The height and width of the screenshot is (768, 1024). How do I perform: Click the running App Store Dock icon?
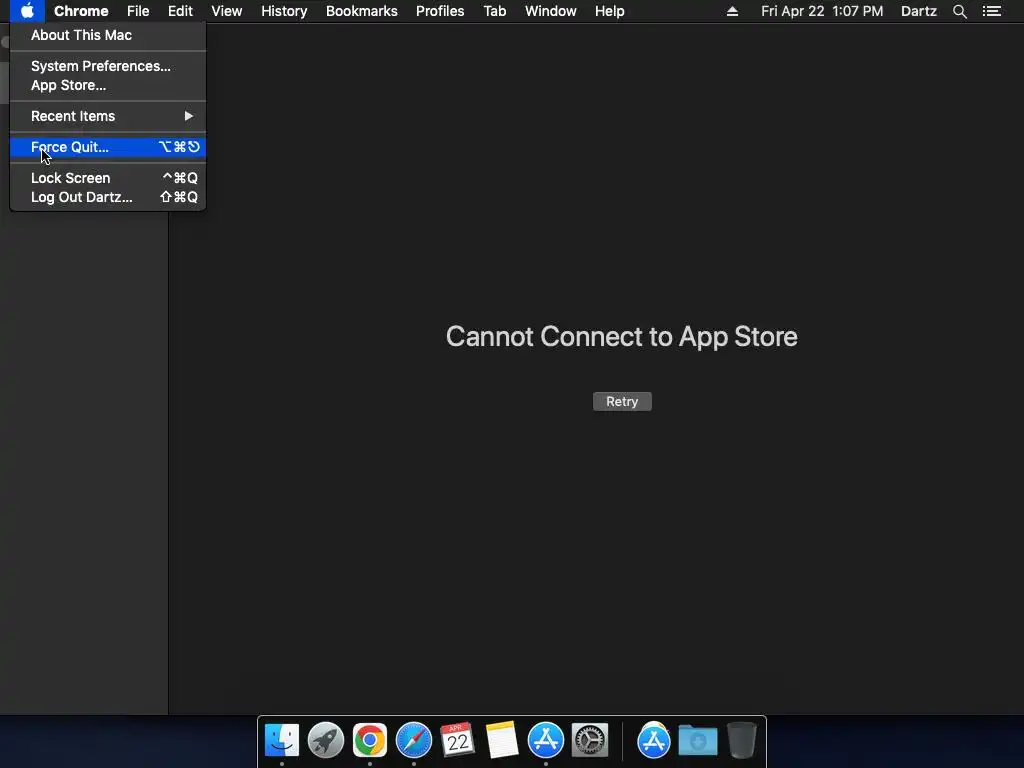point(545,740)
